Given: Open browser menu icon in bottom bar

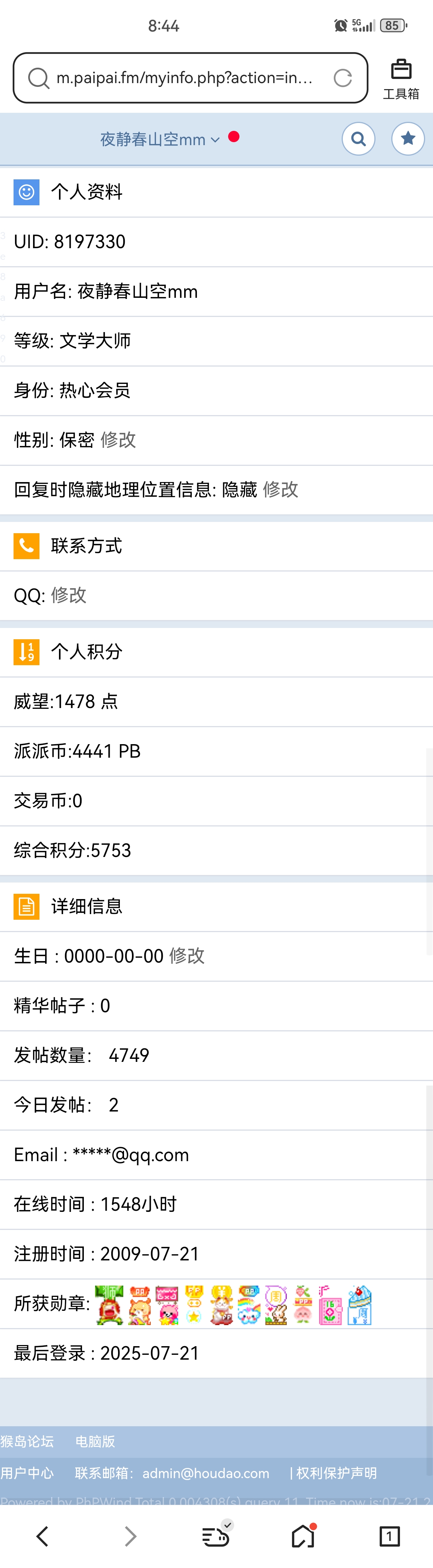Looking at the screenshot, I should point(216,1536).
